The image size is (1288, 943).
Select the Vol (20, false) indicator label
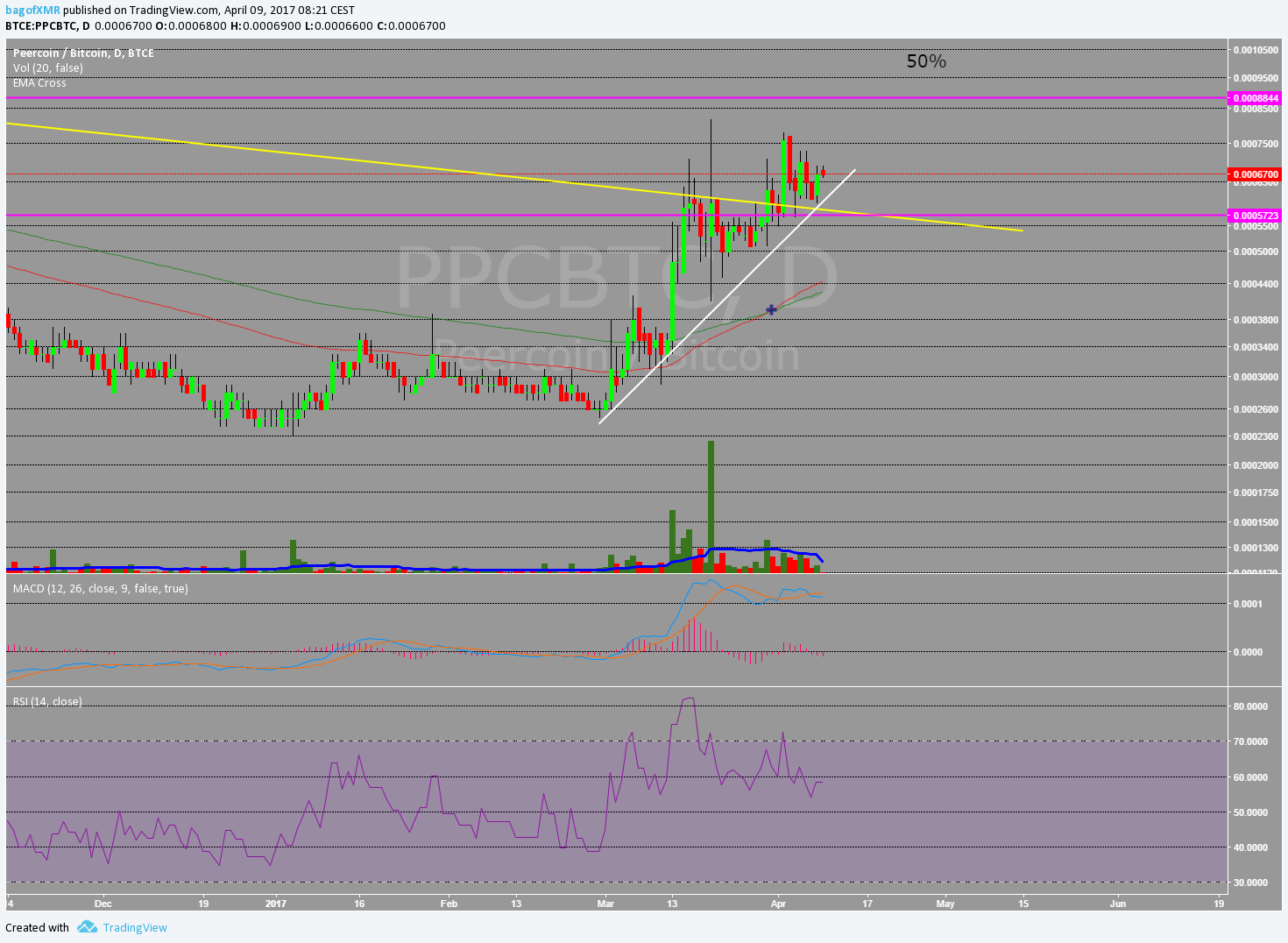coord(48,68)
